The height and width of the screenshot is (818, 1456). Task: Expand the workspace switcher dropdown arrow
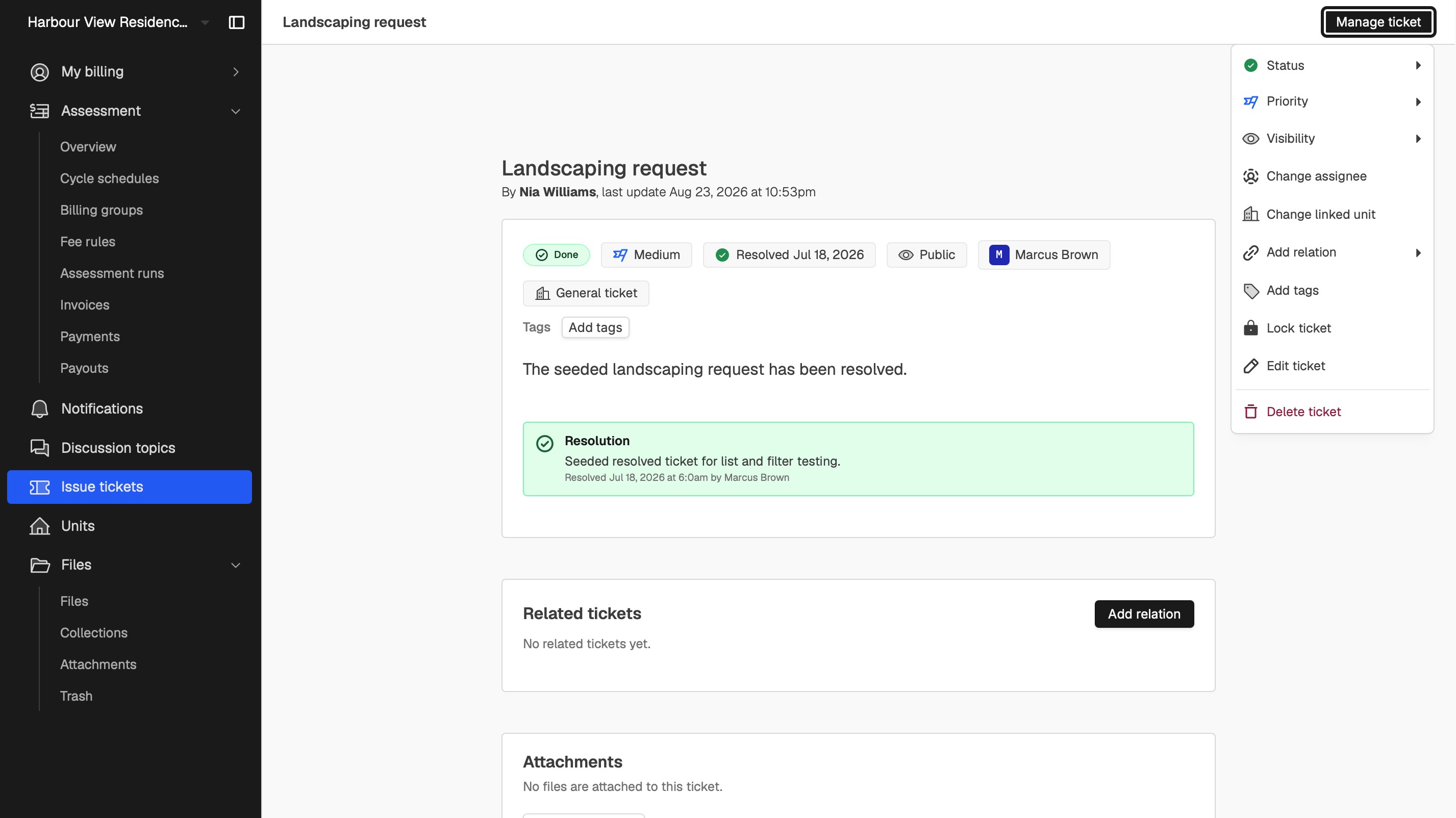[205, 22]
